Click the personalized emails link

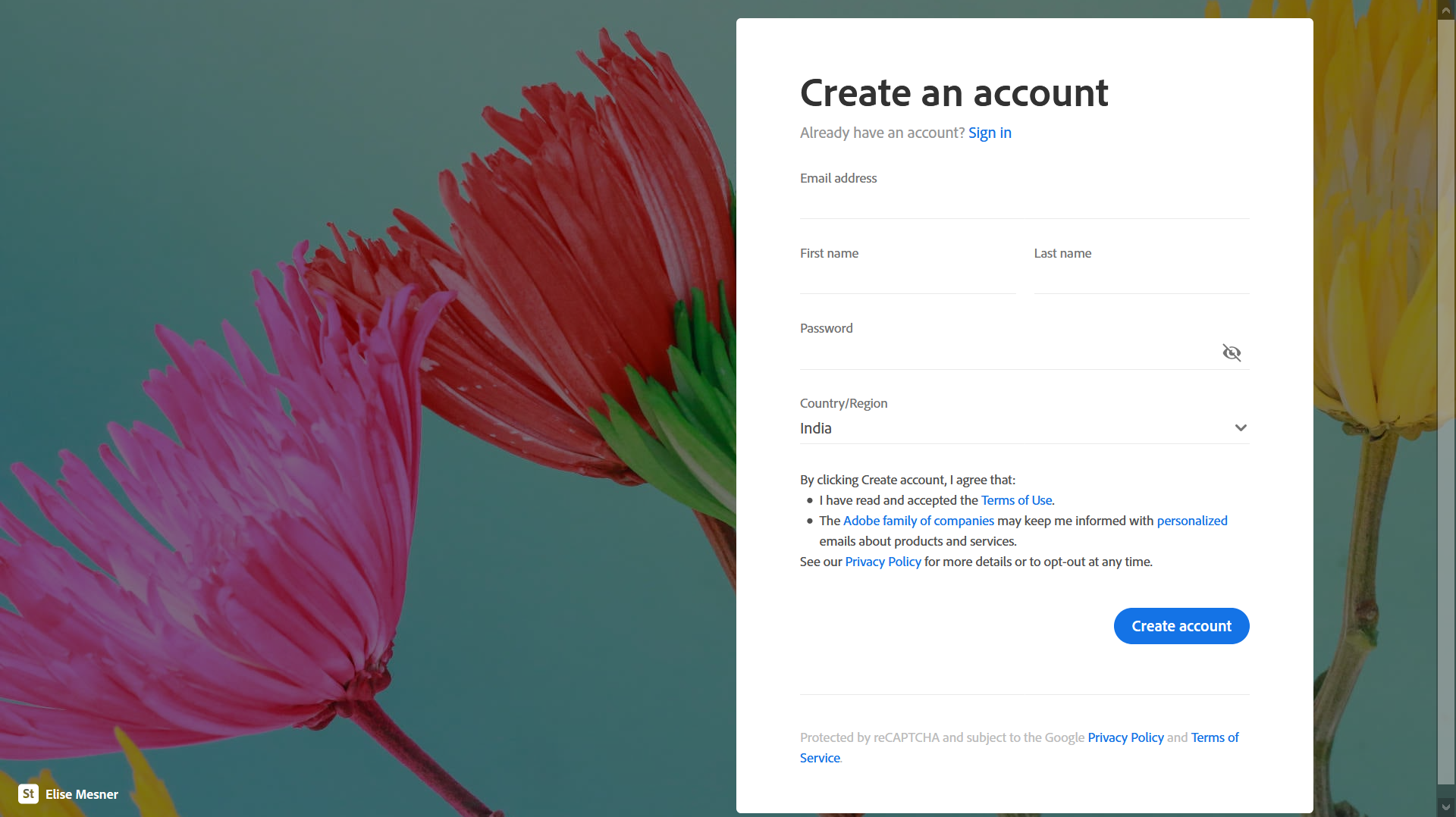click(1191, 521)
